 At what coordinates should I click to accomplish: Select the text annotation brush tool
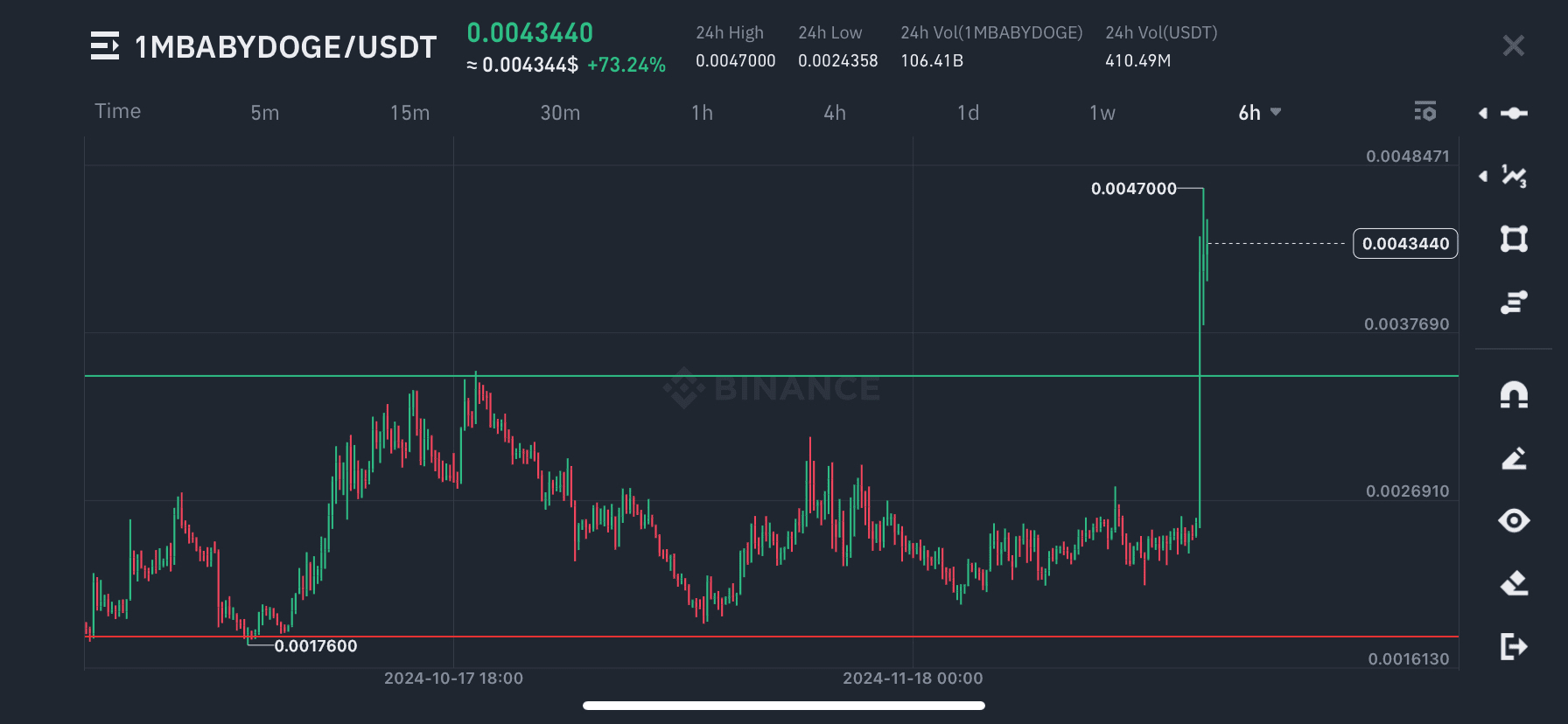pos(1515,302)
